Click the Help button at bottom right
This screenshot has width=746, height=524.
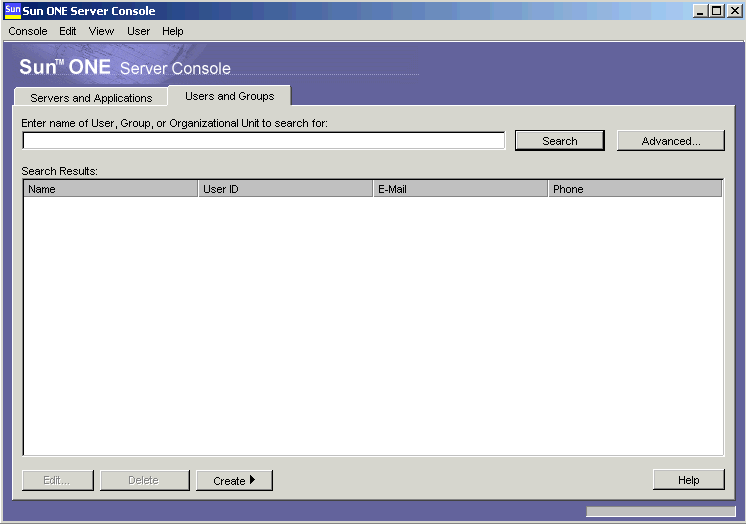coord(688,480)
